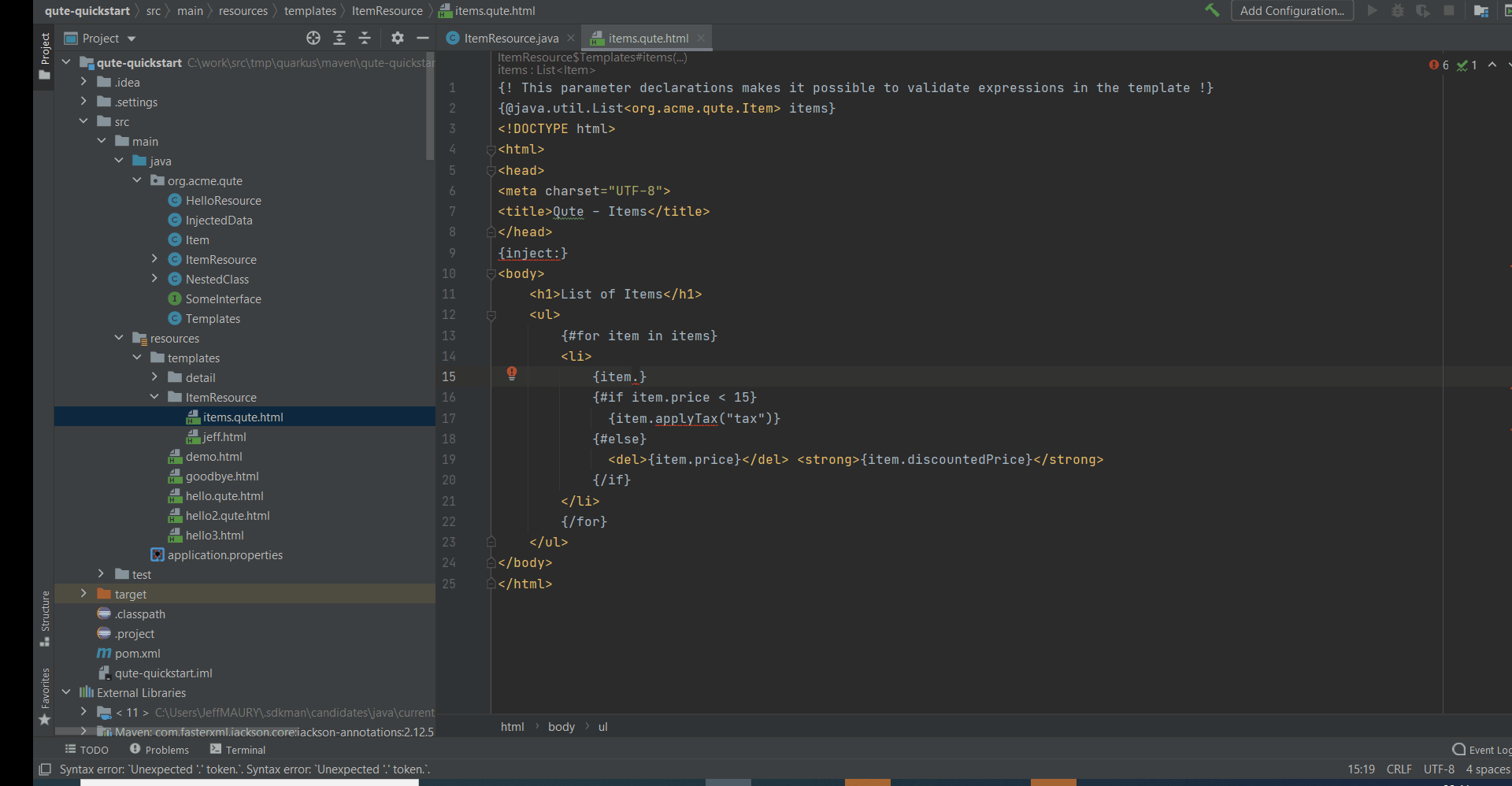1512x786 pixels.
Task: Click the Add Configuration button
Action: coord(1291,11)
